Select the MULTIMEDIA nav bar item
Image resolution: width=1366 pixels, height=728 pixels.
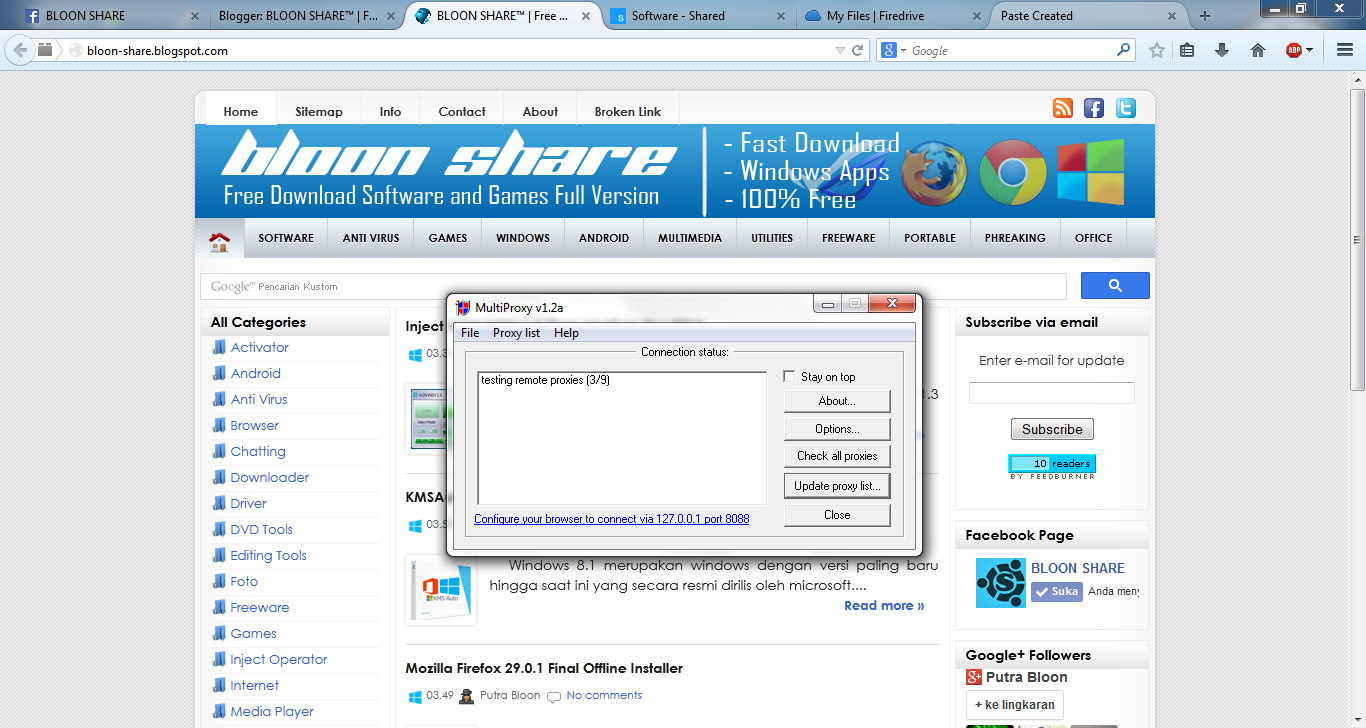click(x=690, y=238)
